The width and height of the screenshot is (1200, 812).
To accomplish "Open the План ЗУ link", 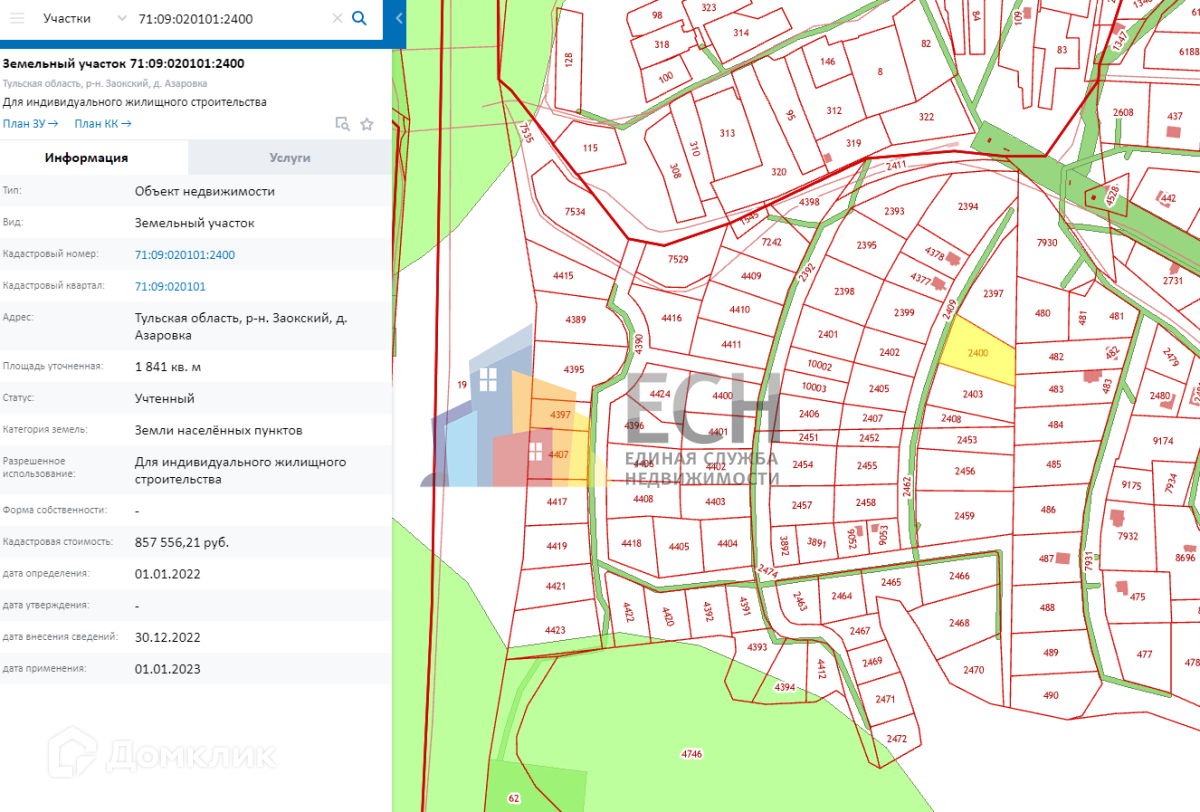I will [30, 123].
